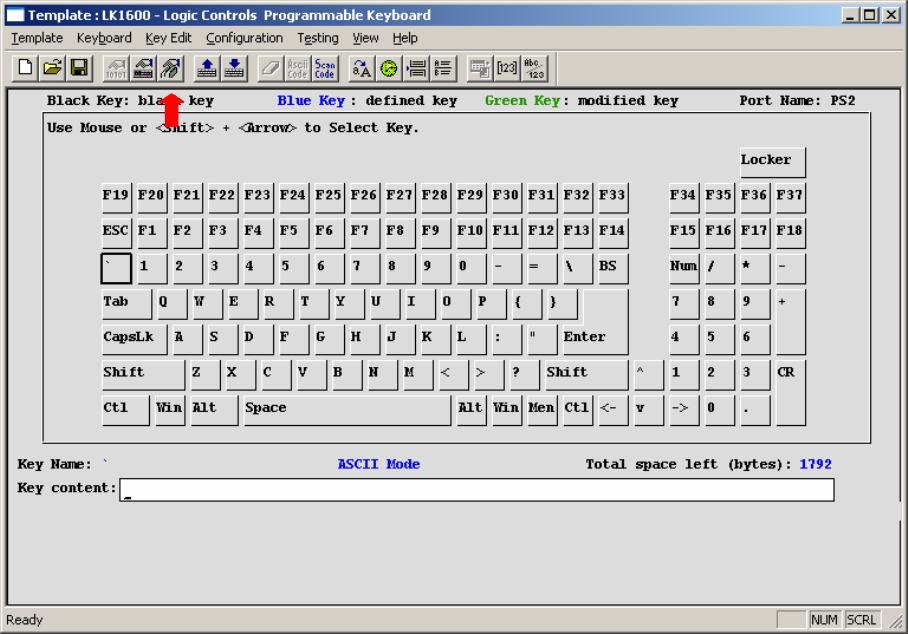Screen dimensions: 908x634
Task: Click the green clock icon in toolbar
Action: pos(389,68)
